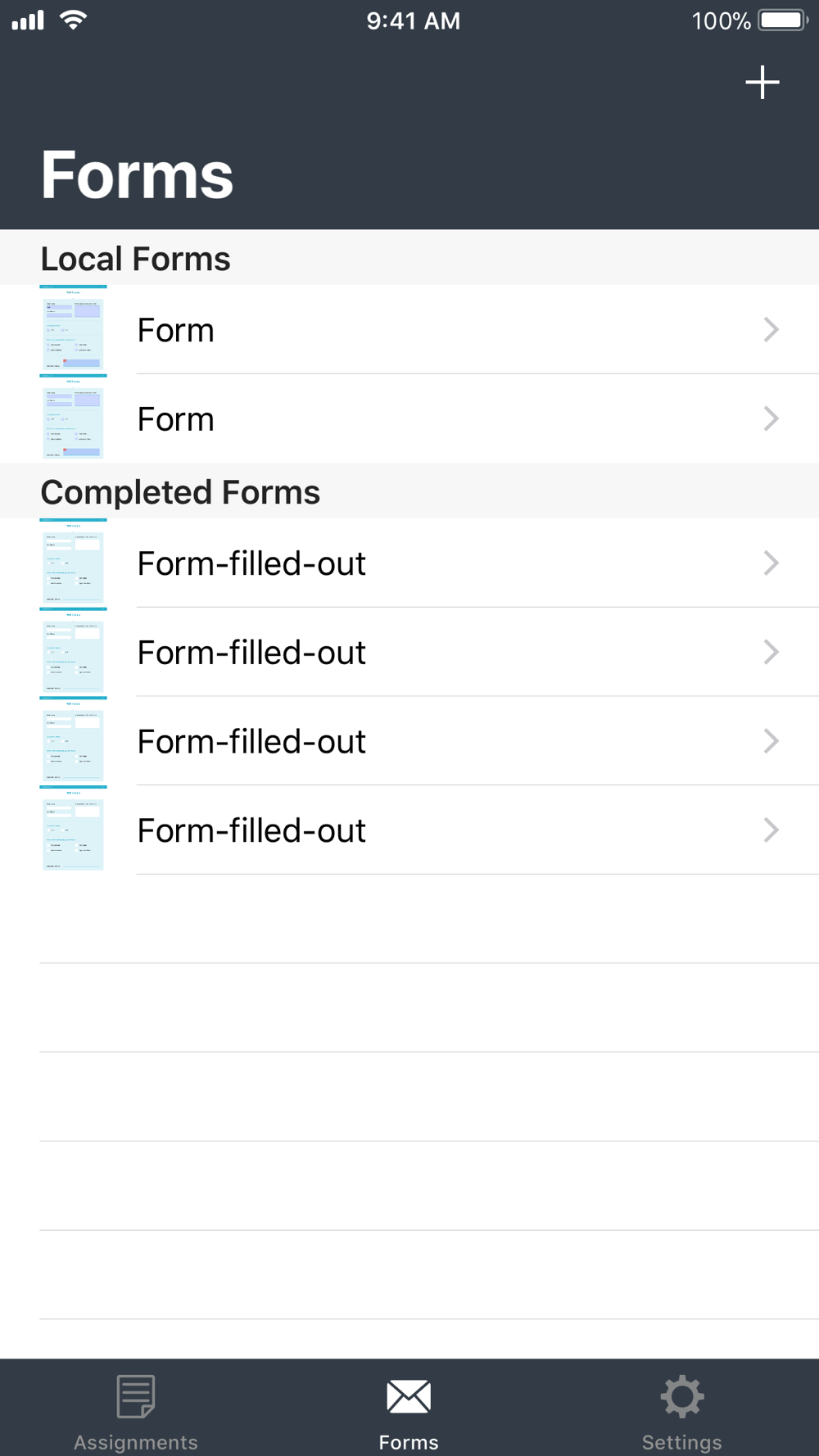Open the Assignments tab icon
The image size is (819, 1456).
point(136,1396)
